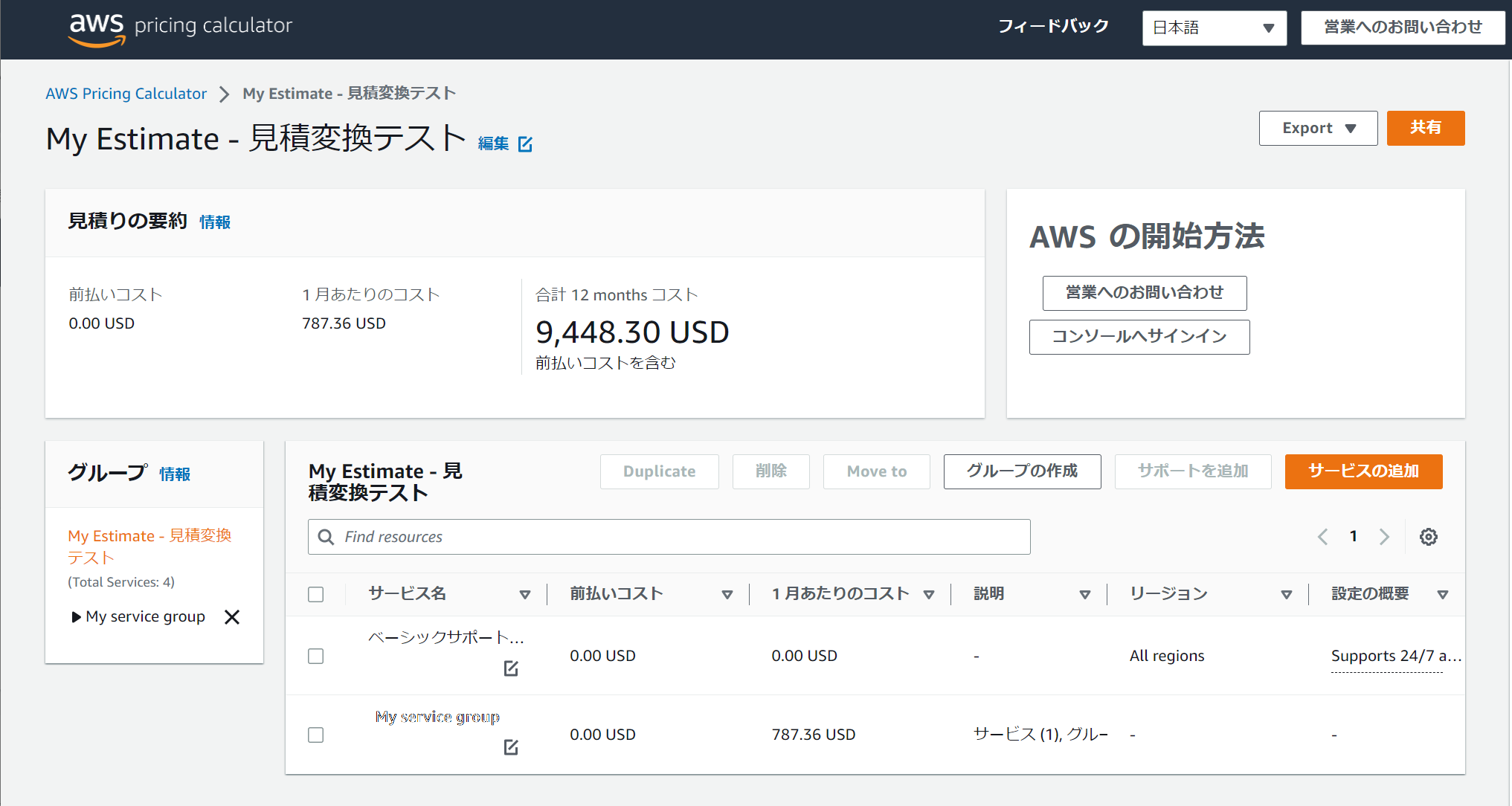
Task: Sort by サービス名 column arrow
Action: [524, 594]
